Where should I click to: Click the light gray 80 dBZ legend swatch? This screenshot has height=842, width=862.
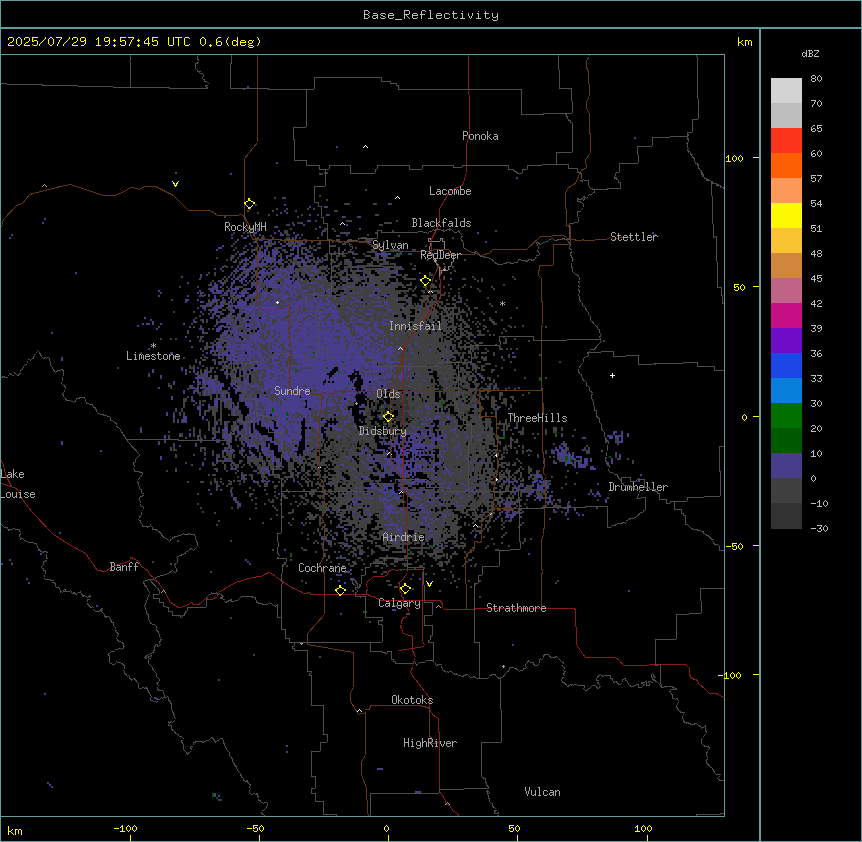[x=786, y=90]
